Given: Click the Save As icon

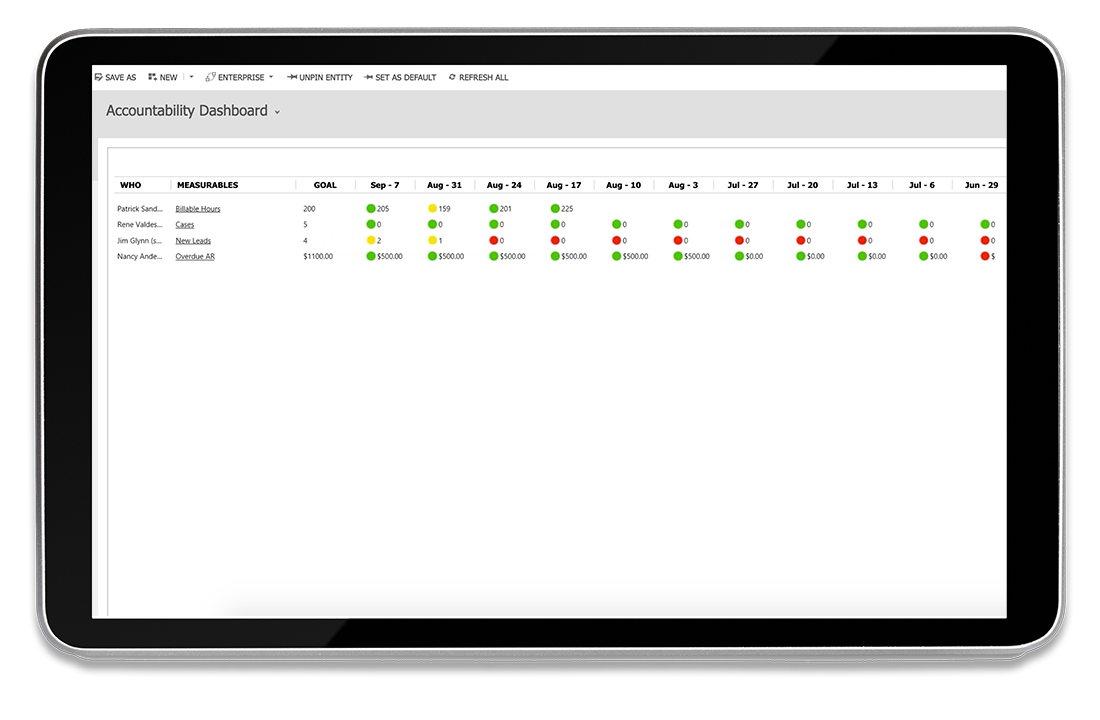Looking at the screenshot, I should point(98,77).
